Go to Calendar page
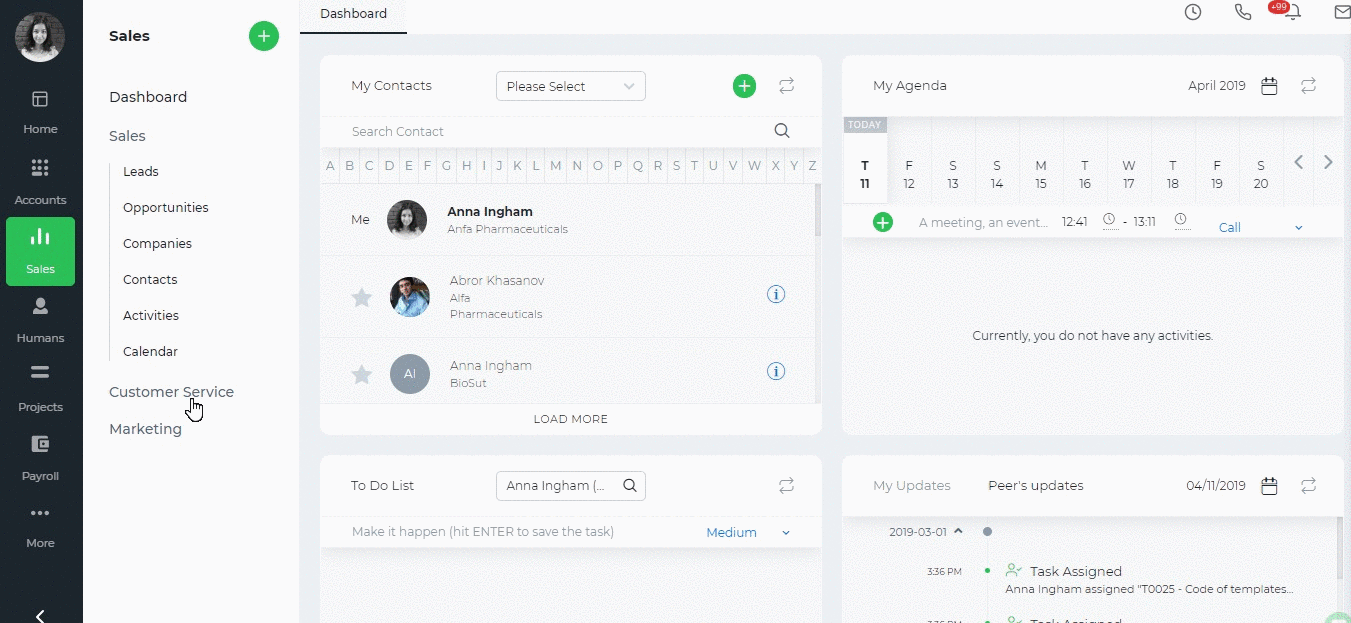1351x623 pixels. point(150,352)
